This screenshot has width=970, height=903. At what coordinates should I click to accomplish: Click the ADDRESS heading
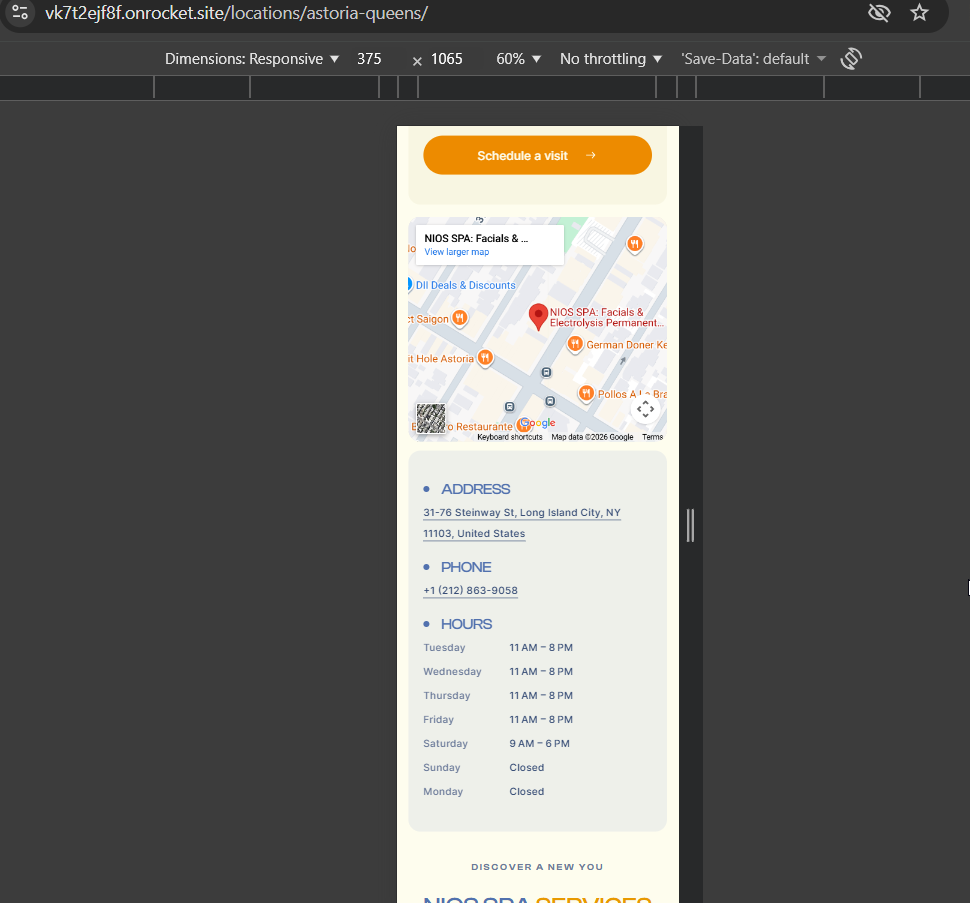click(x=475, y=489)
